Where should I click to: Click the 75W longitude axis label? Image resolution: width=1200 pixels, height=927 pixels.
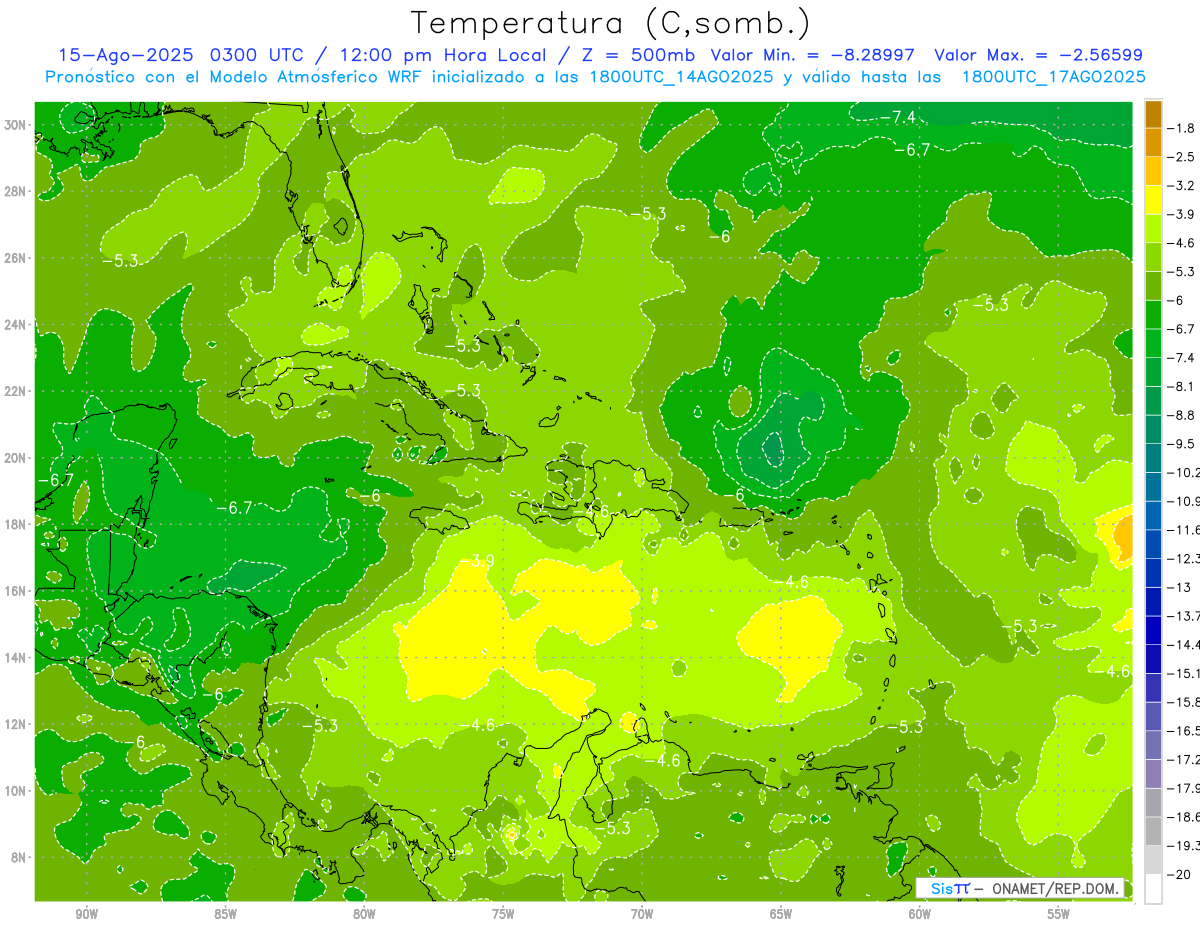[x=503, y=915]
